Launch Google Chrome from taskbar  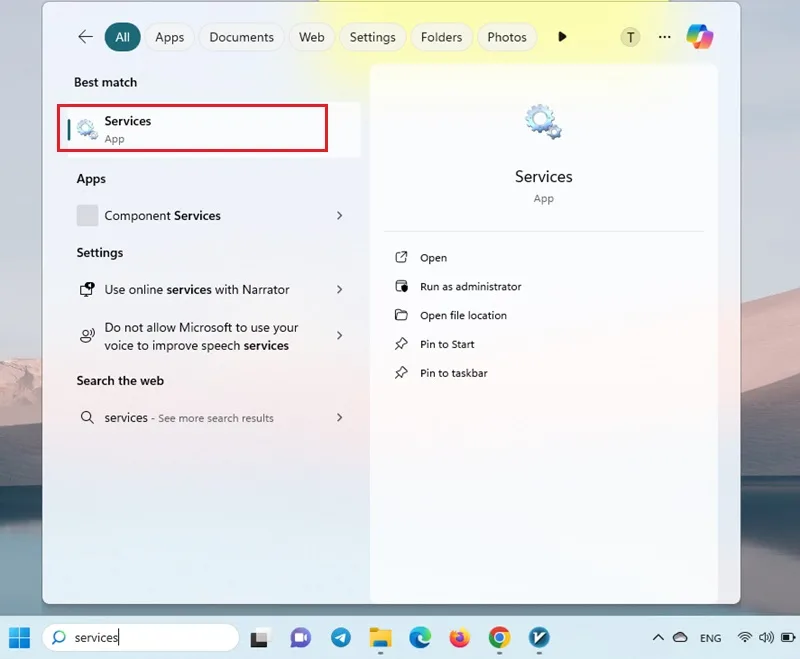[x=499, y=638]
